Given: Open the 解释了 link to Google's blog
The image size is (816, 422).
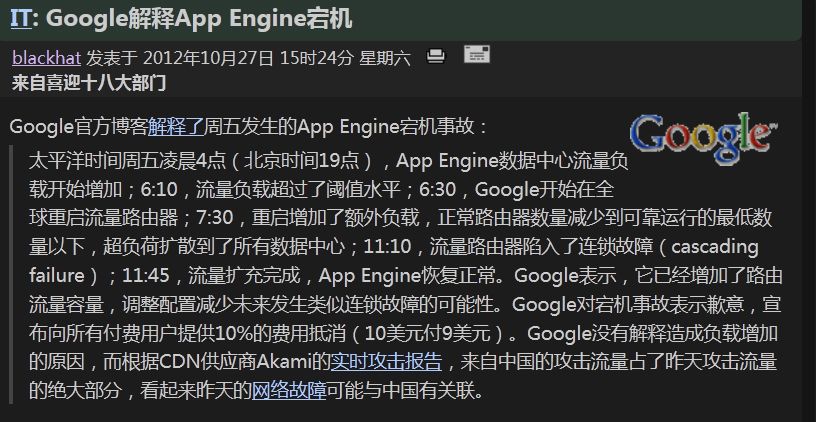Looking at the screenshot, I should point(175,126).
